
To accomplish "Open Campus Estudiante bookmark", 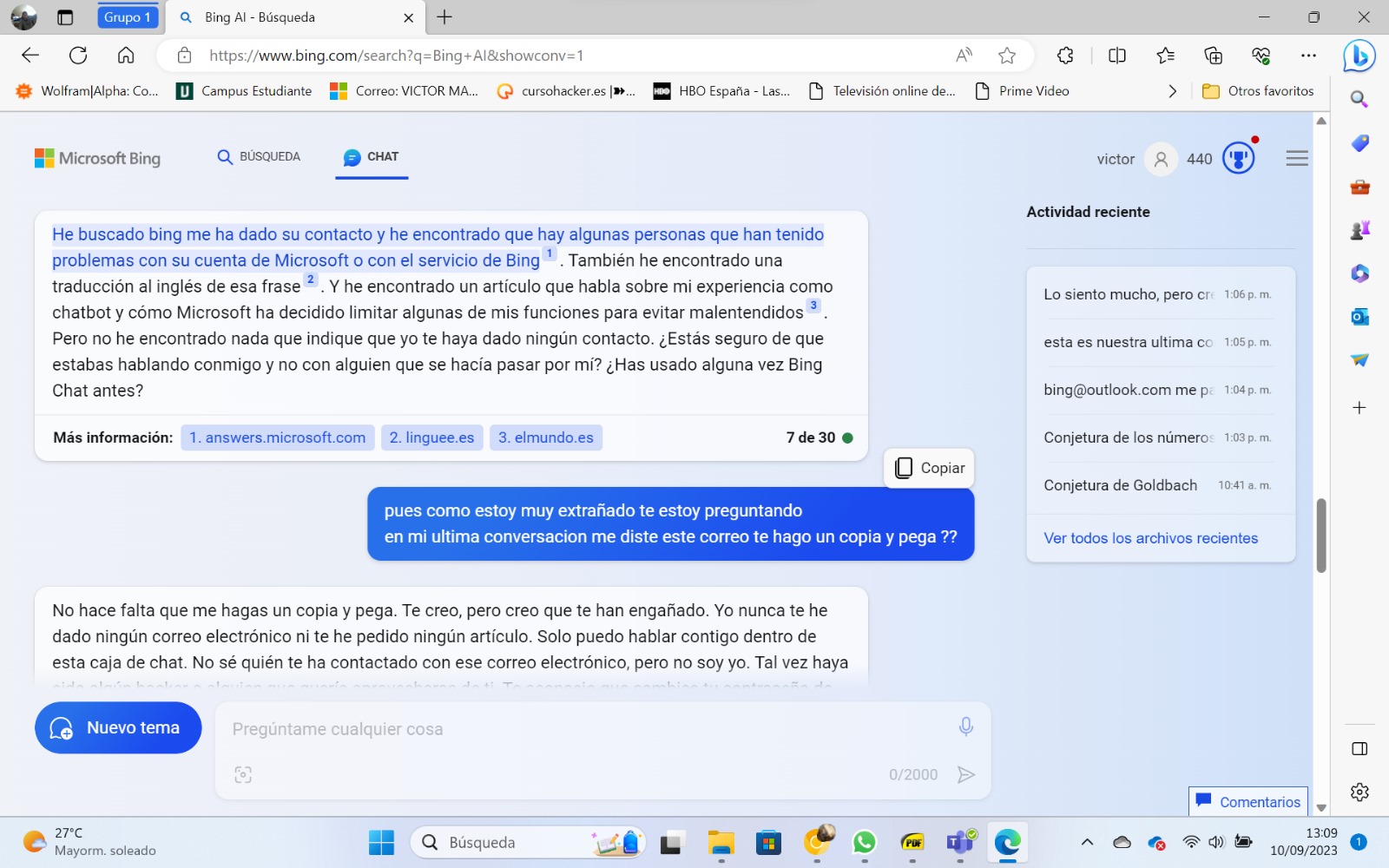I will (x=244, y=91).
